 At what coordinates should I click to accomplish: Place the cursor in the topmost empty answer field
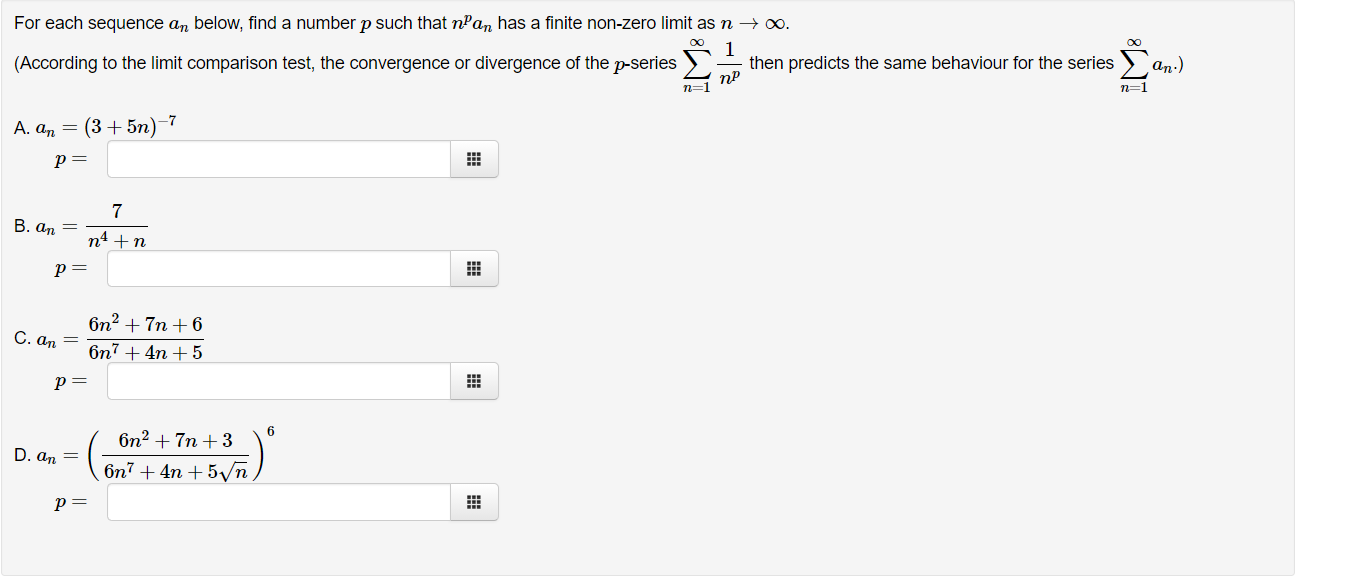[275, 159]
